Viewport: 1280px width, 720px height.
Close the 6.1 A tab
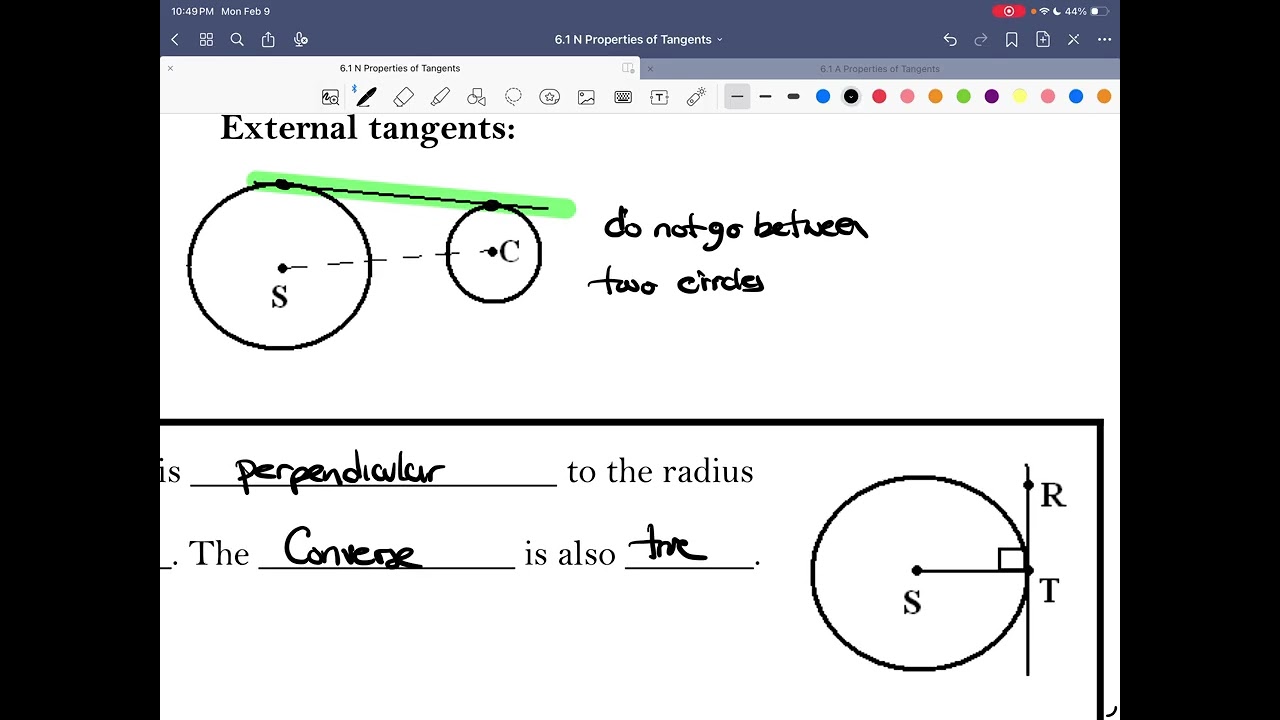[x=650, y=69]
